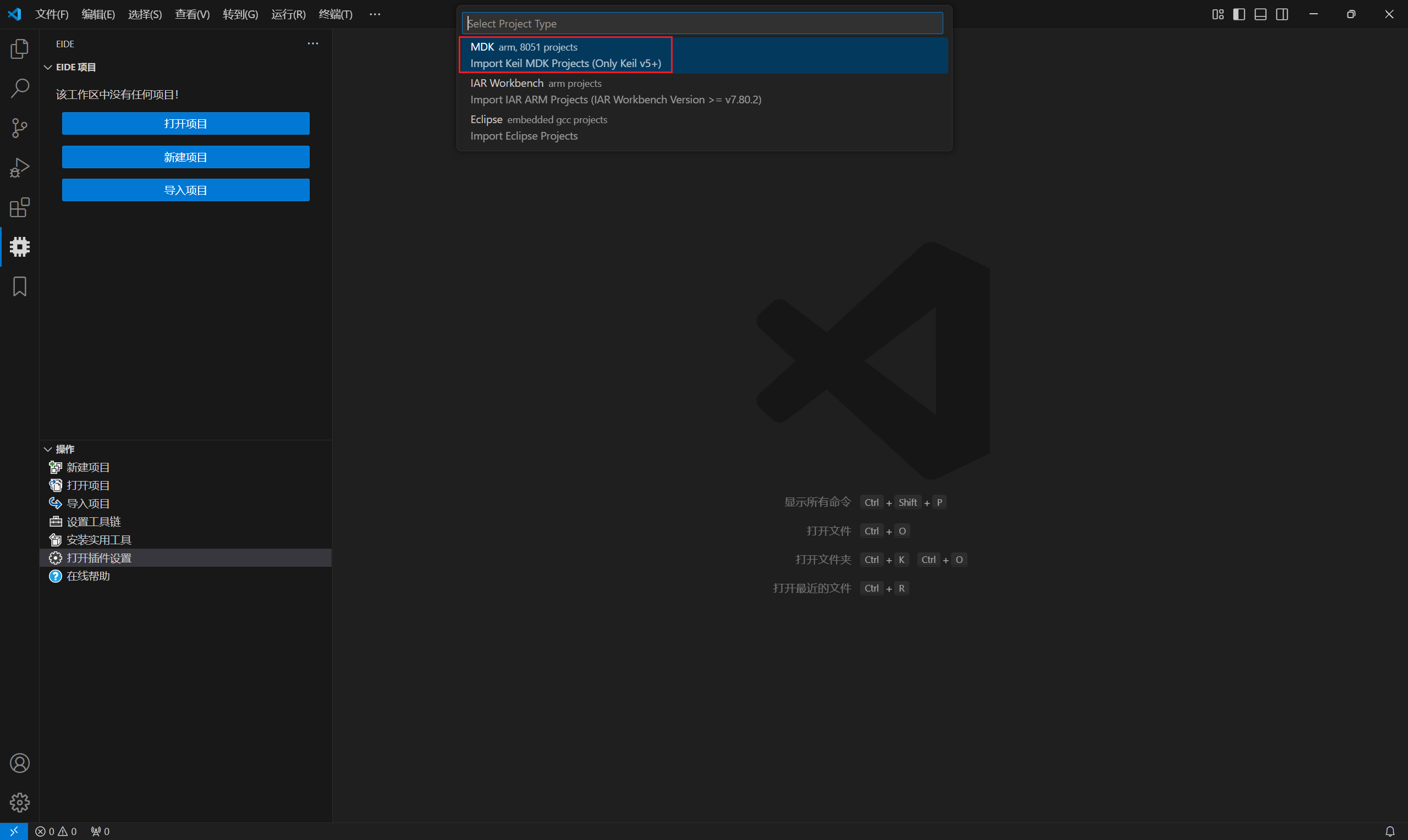Open Run and Debug view icon
Image resolution: width=1408 pixels, height=840 pixels.
19,168
